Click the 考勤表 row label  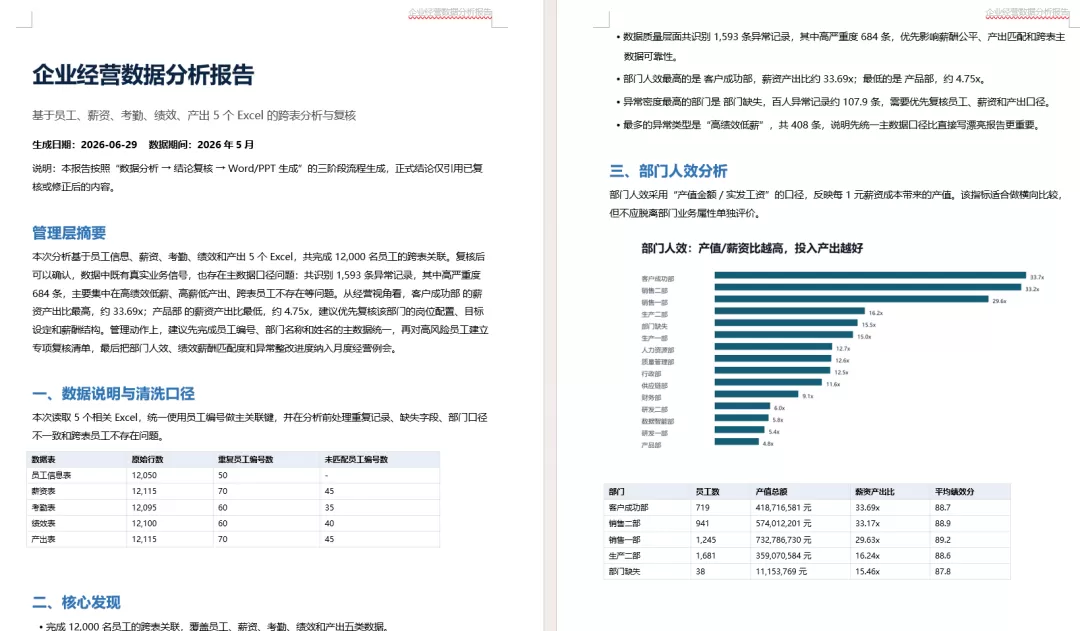coord(43,508)
